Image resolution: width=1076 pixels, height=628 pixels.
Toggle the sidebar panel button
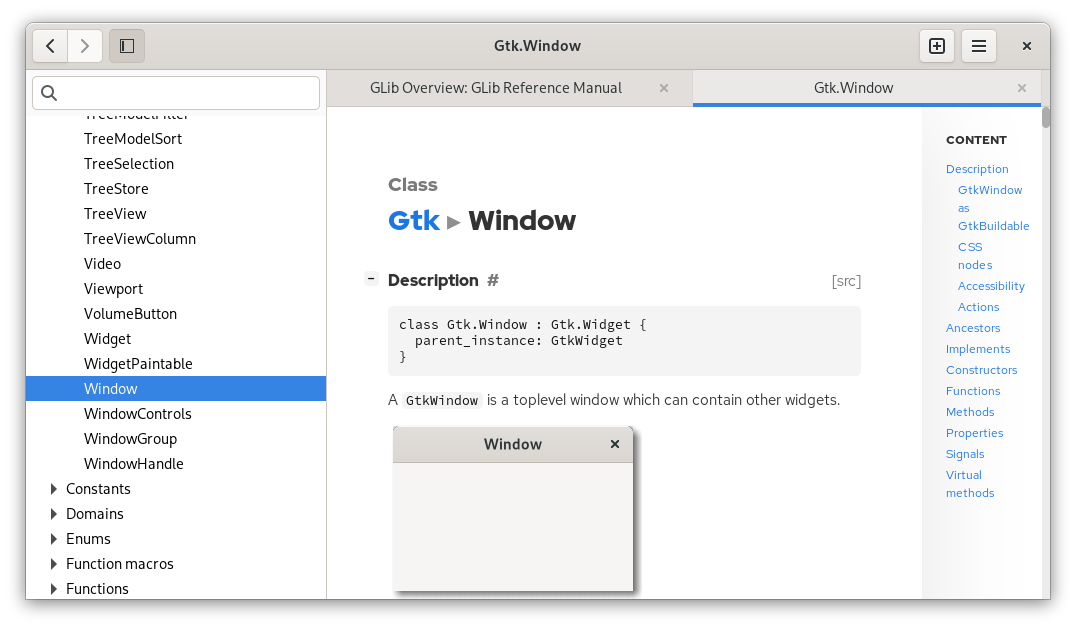pyautogui.click(x=127, y=46)
